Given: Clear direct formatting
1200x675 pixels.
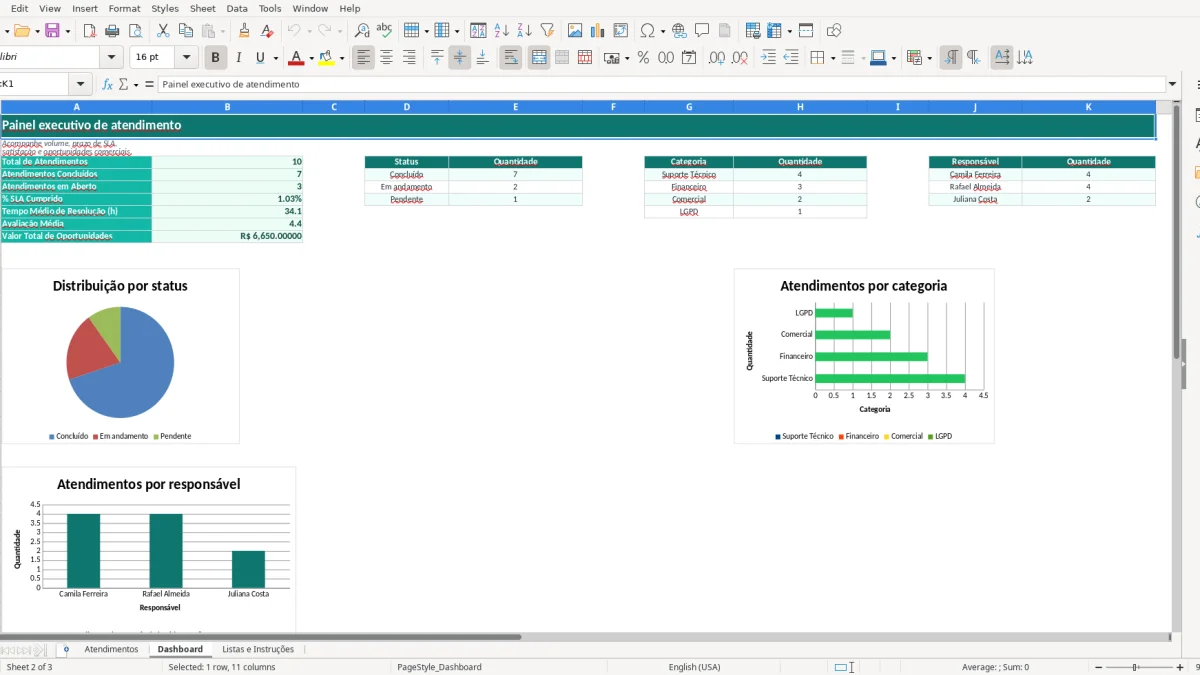Looking at the screenshot, I should coord(267,31).
